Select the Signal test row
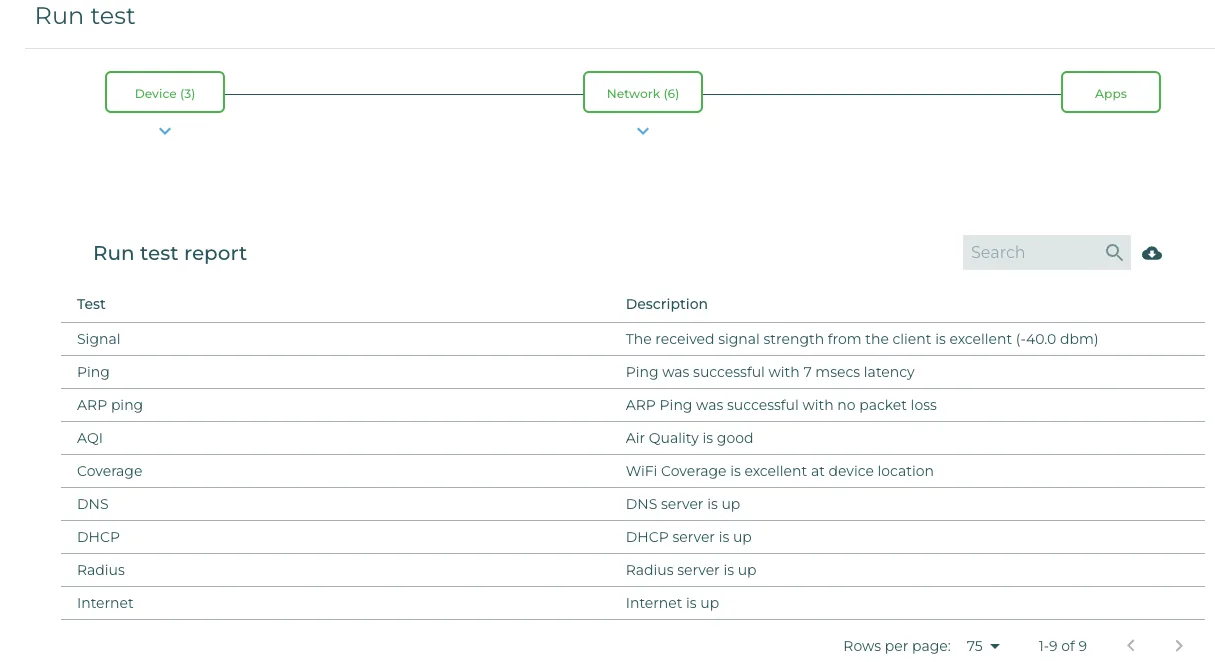The width and height of the screenshot is (1215, 662). pos(633,339)
